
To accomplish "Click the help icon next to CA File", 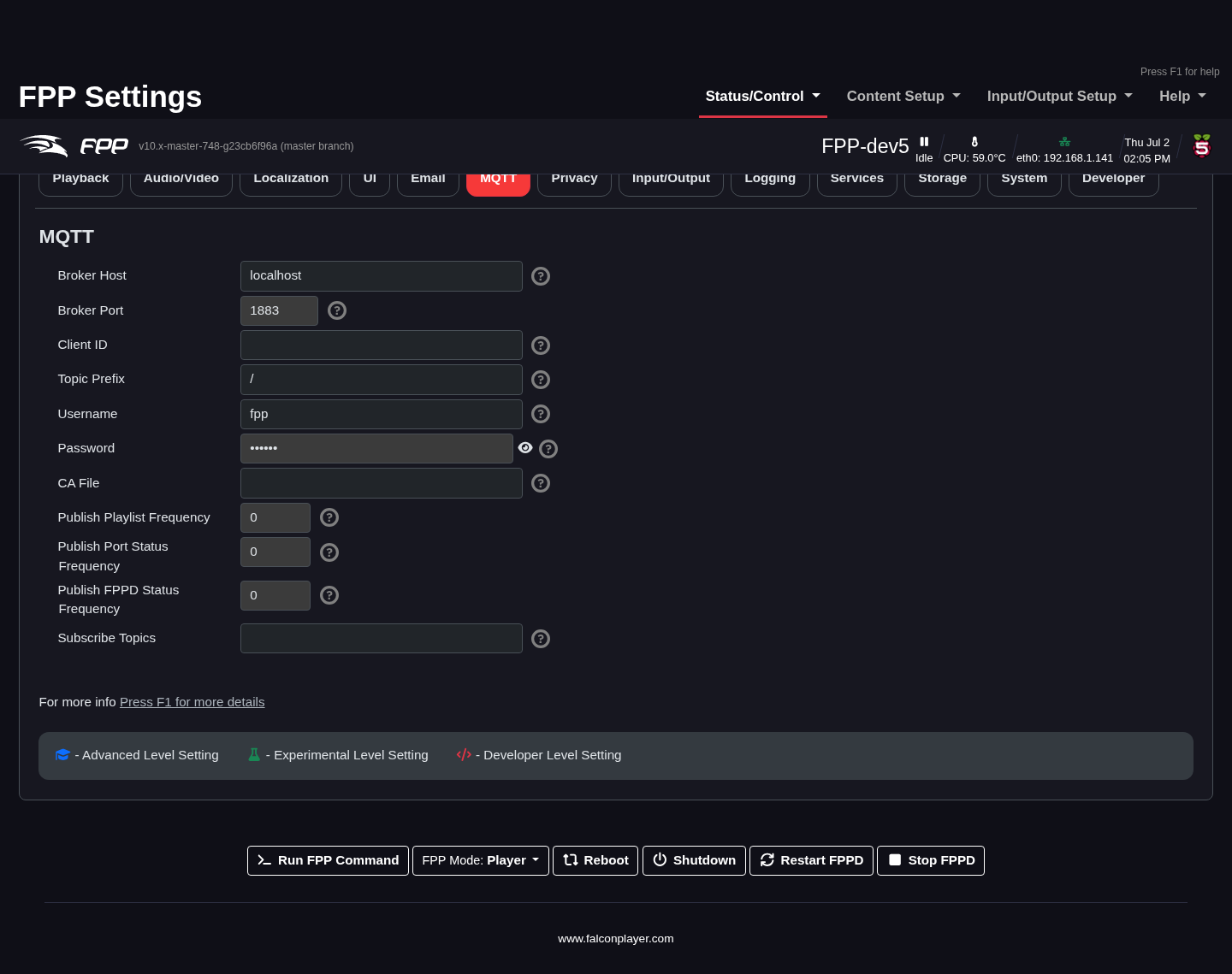I will click(541, 483).
